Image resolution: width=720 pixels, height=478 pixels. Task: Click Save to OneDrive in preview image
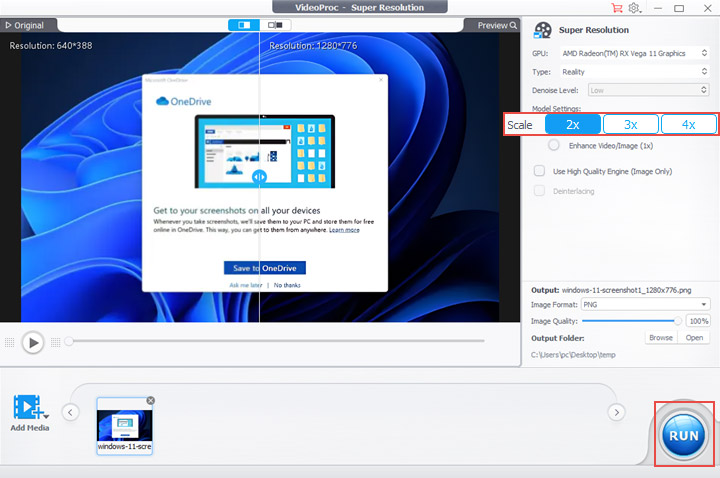pos(264,268)
